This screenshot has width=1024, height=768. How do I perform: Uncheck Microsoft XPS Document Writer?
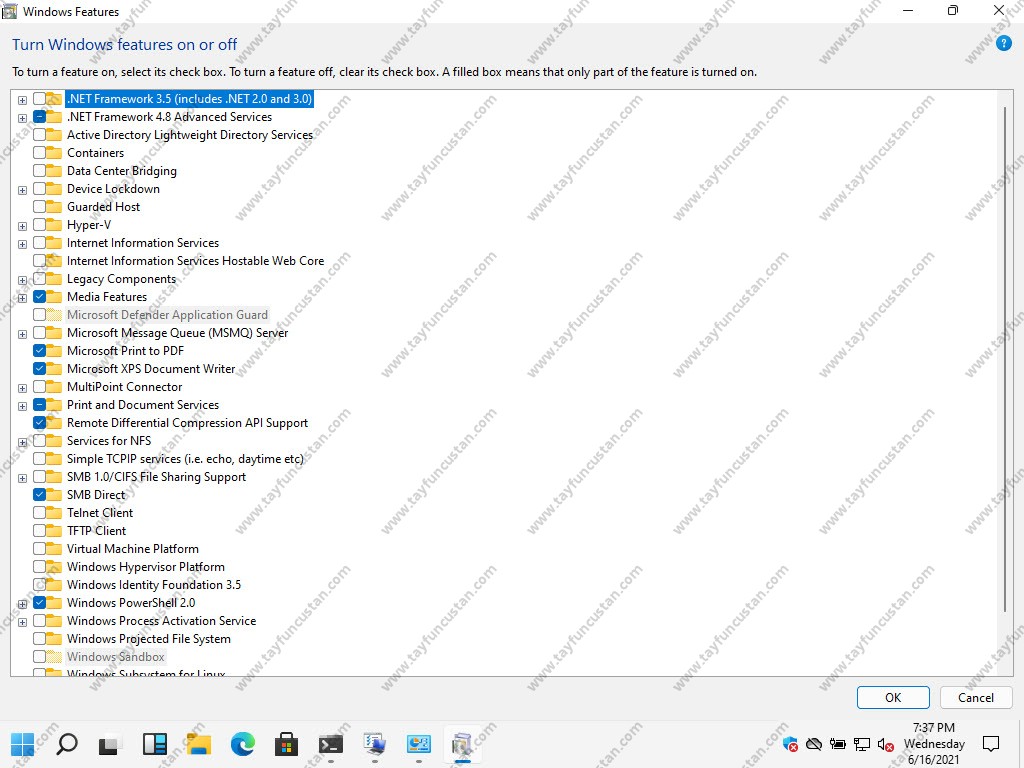pyautogui.click(x=39, y=368)
